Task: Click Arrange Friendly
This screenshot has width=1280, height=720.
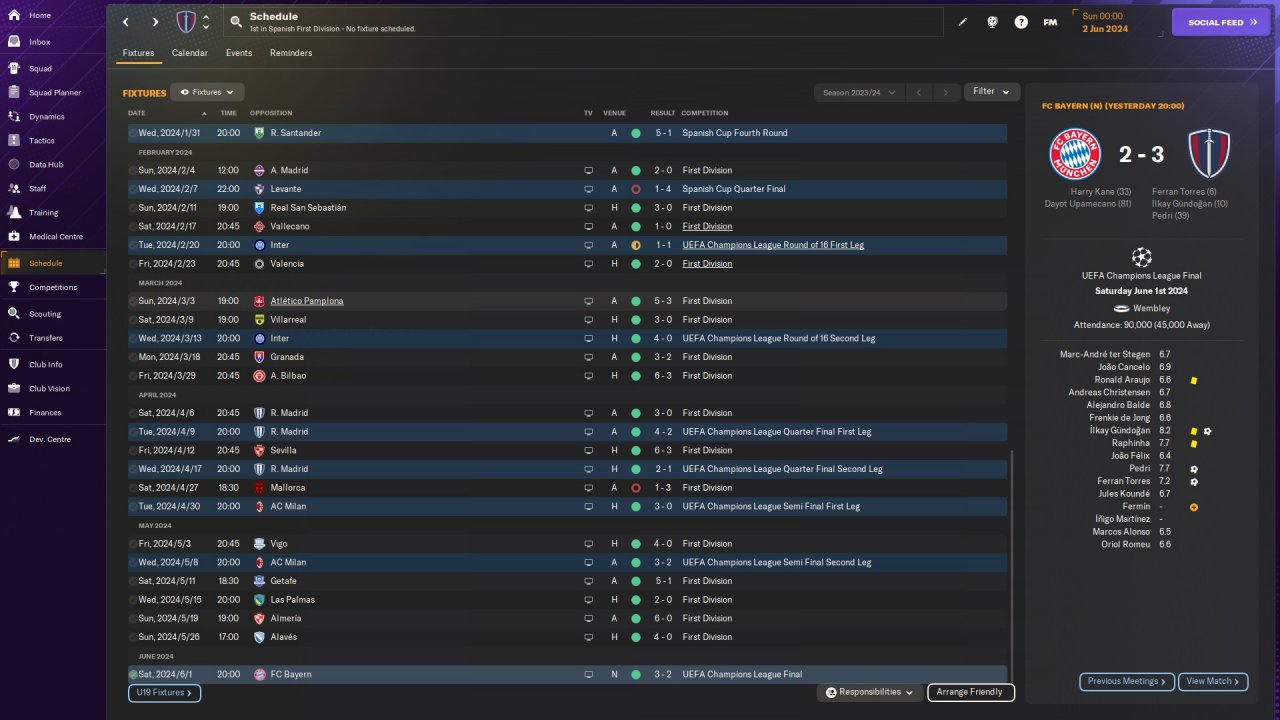Action: [x=971, y=692]
